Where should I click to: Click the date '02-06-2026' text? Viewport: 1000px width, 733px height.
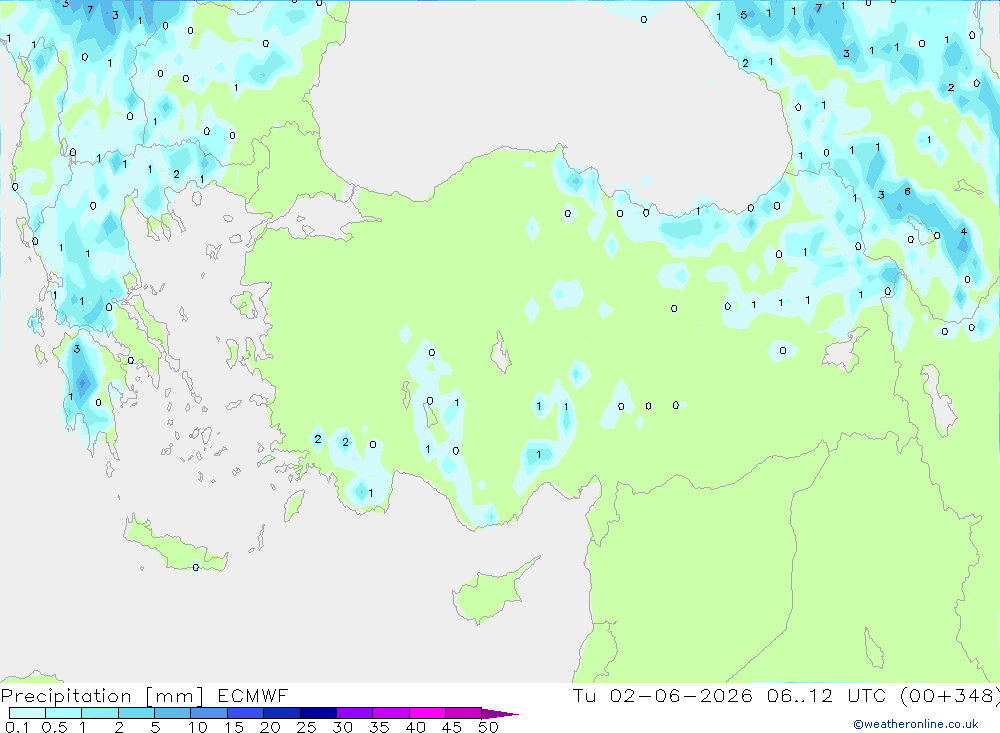[x=680, y=695]
